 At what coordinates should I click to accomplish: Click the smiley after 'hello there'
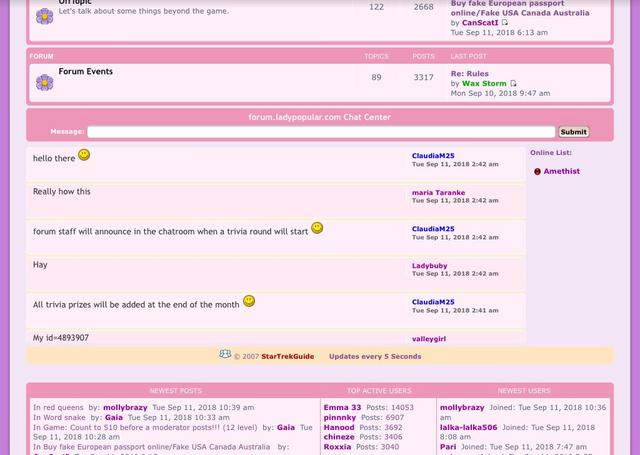84,155
